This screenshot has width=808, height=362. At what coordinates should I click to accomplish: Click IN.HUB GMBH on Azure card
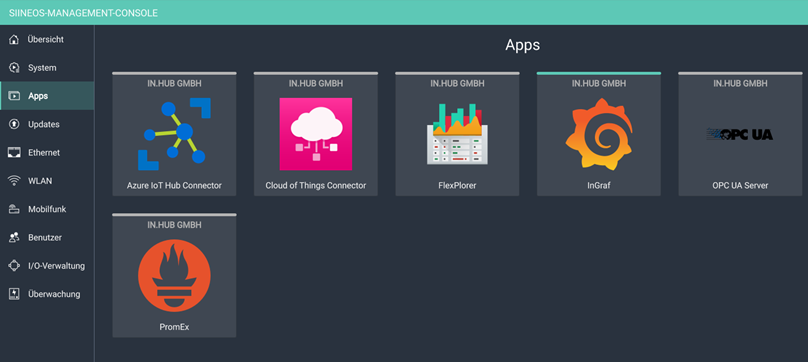pyautogui.click(x=174, y=83)
